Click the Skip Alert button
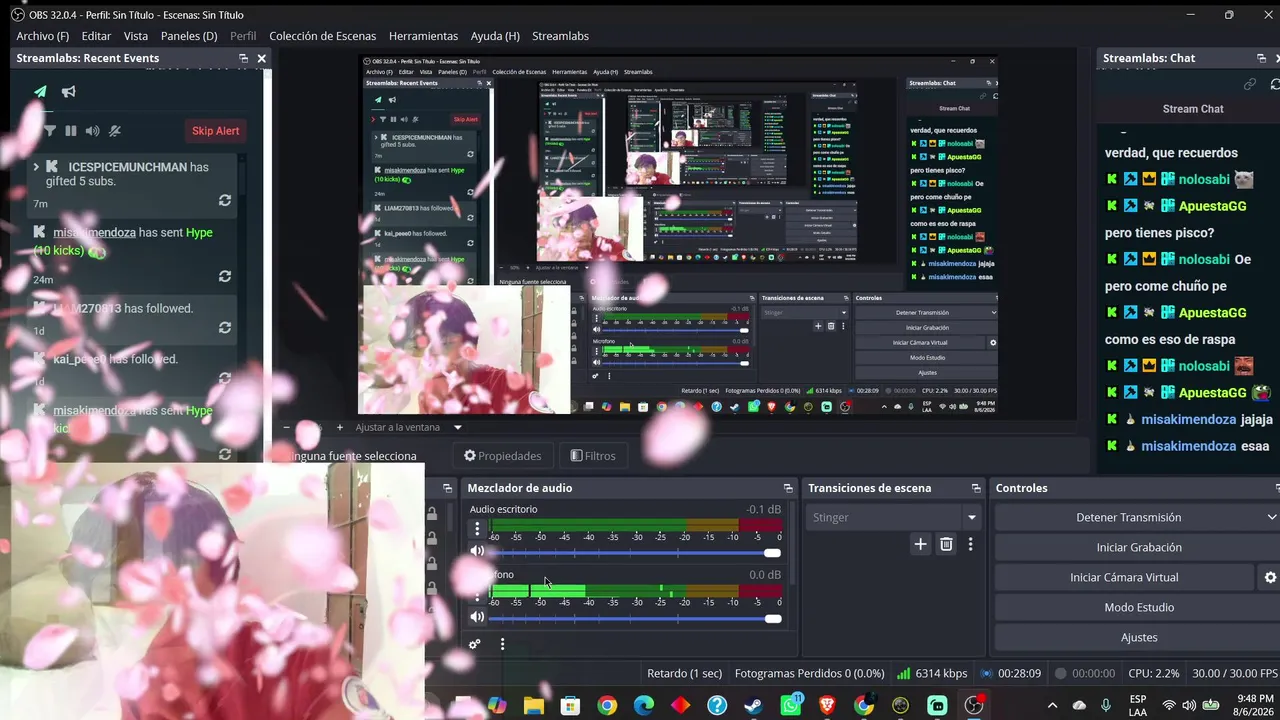 216,131
